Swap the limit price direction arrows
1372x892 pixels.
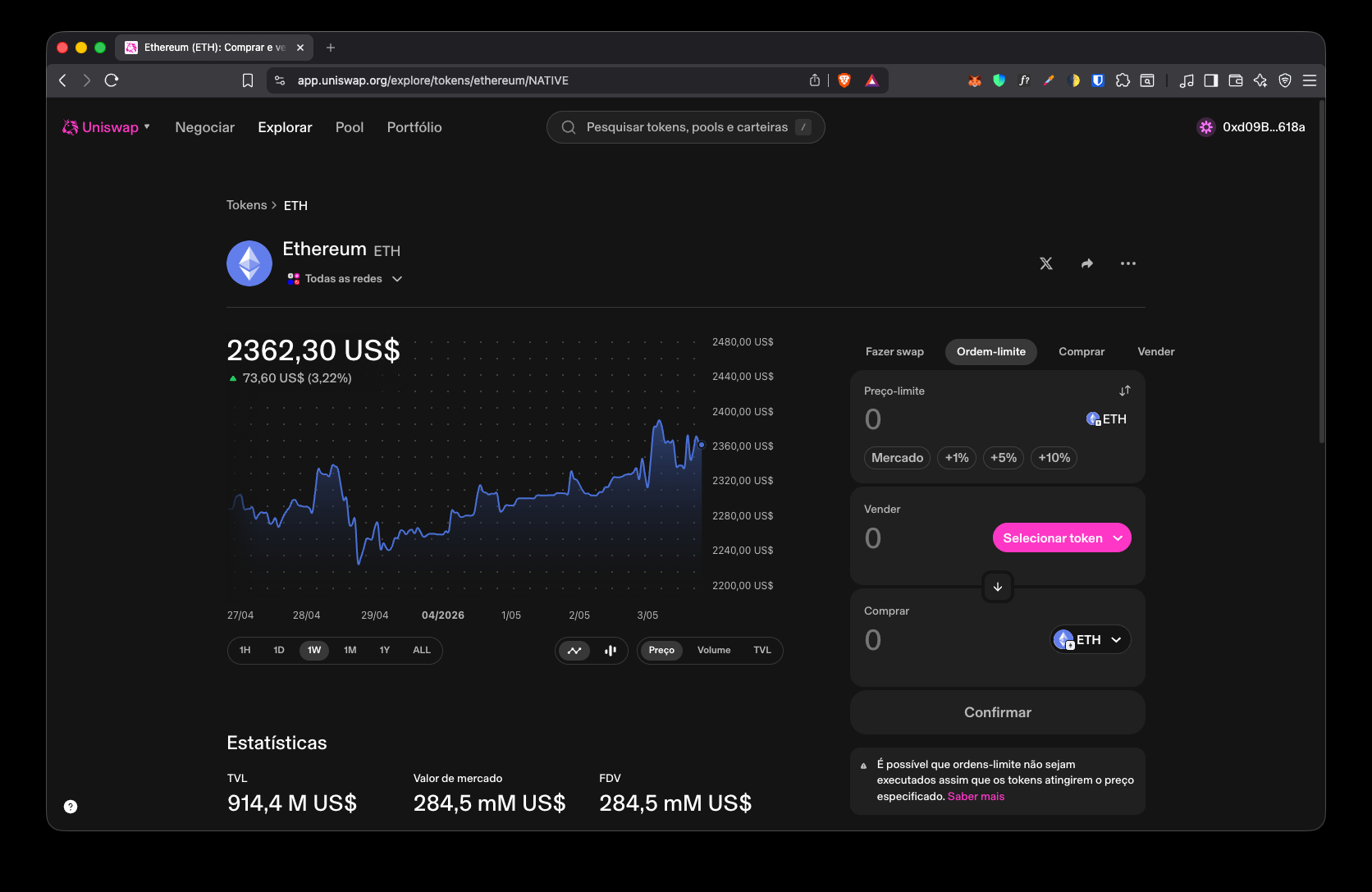pyautogui.click(x=1125, y=391)
